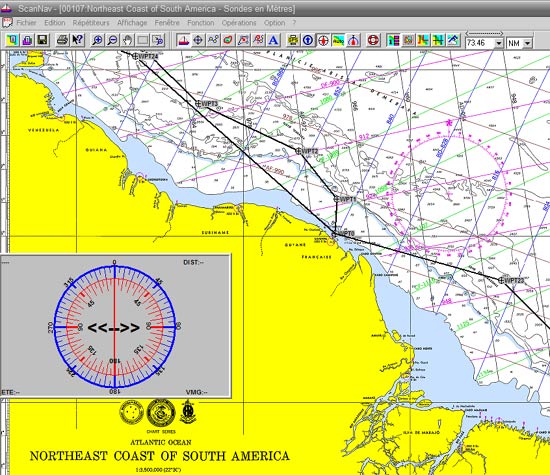Open the Fenêtre menu
The image size is (550, 475).
167,23
